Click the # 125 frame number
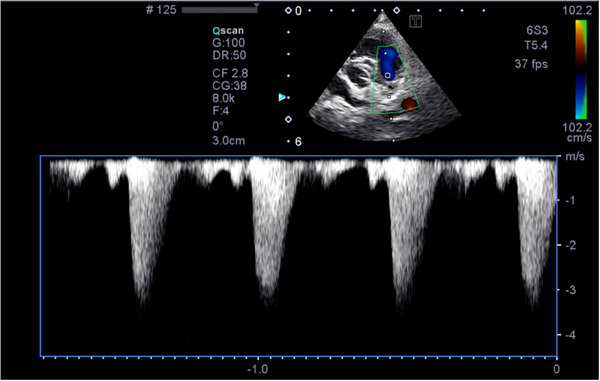The image size is (600, 381). coord(161,10)
